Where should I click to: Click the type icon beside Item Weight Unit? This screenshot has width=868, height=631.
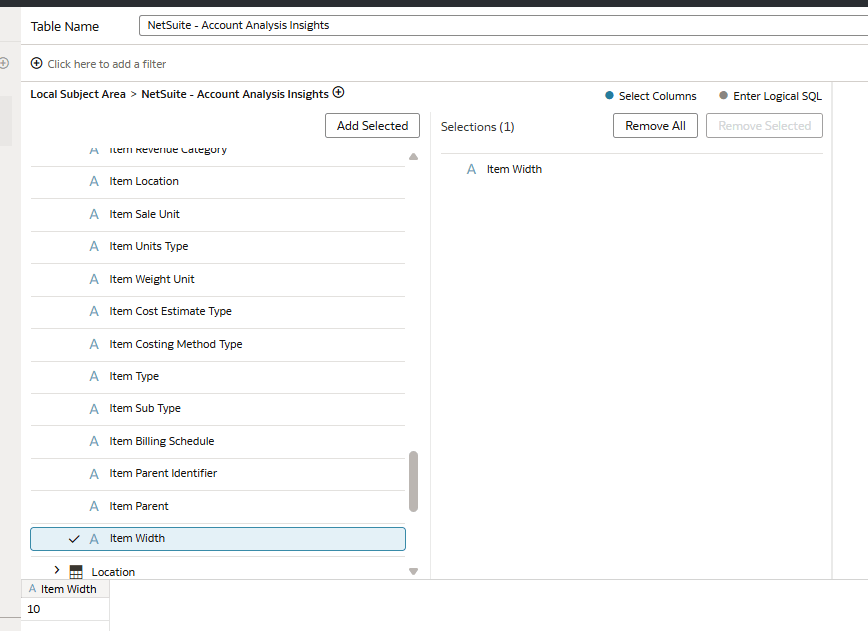[94, 280]
